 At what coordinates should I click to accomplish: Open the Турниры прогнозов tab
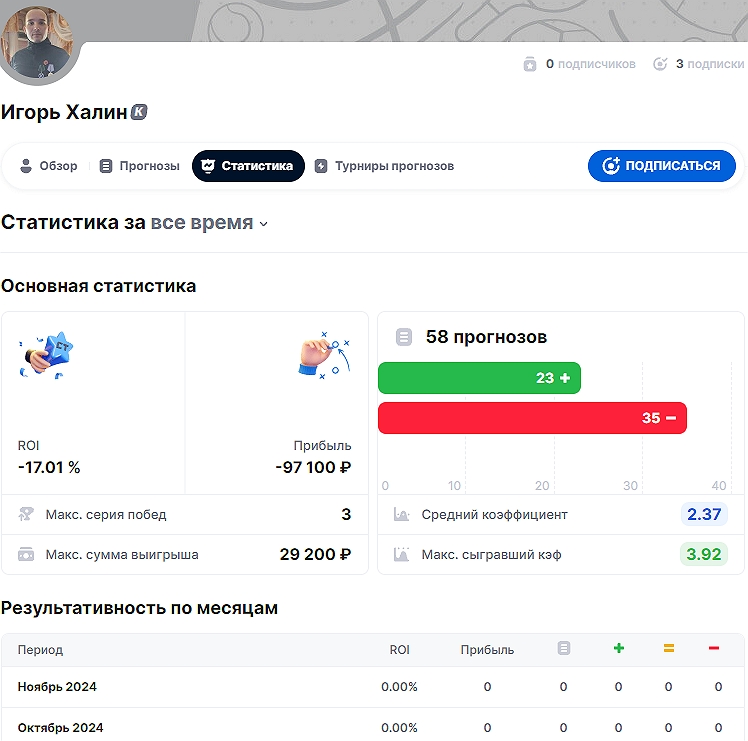pyautogui.click(x=384, y=166)
